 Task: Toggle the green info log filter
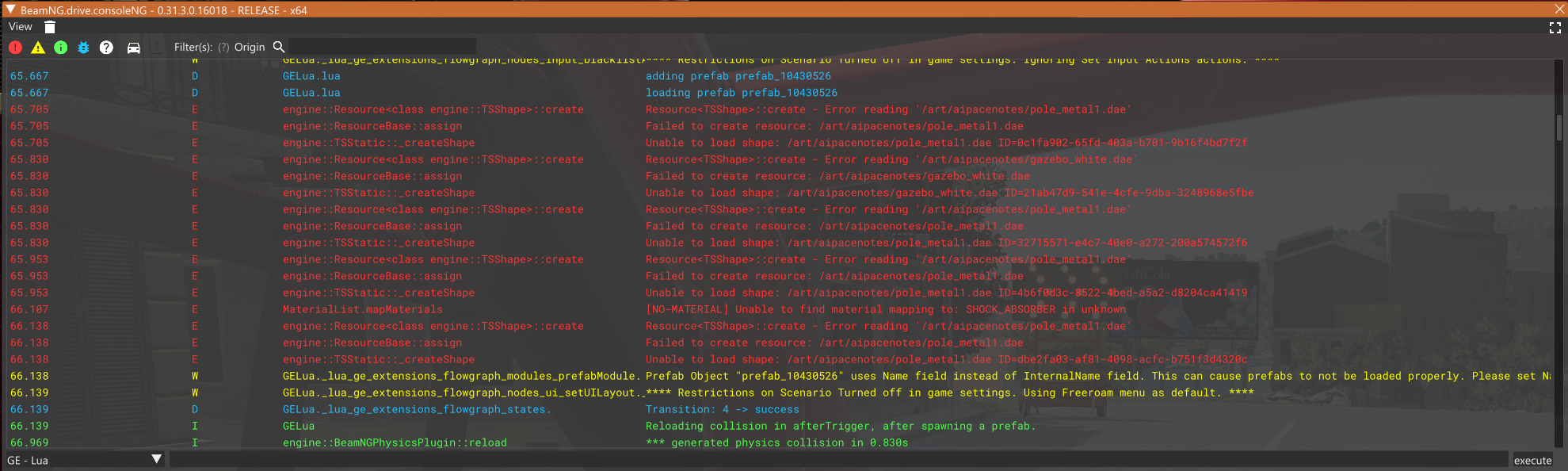click(60, 48)
